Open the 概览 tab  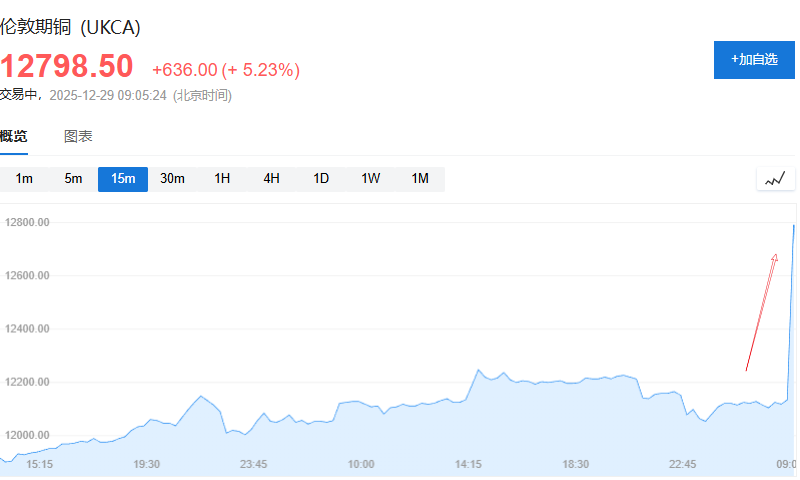14,136
